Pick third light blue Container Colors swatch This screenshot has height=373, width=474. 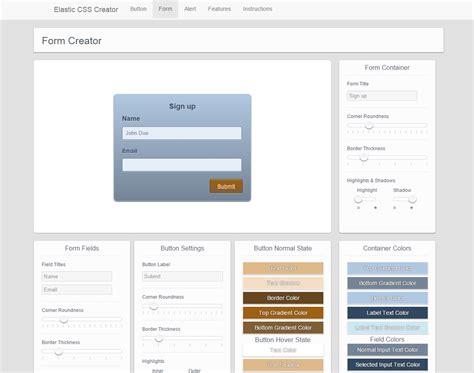[x=387, y=298]
